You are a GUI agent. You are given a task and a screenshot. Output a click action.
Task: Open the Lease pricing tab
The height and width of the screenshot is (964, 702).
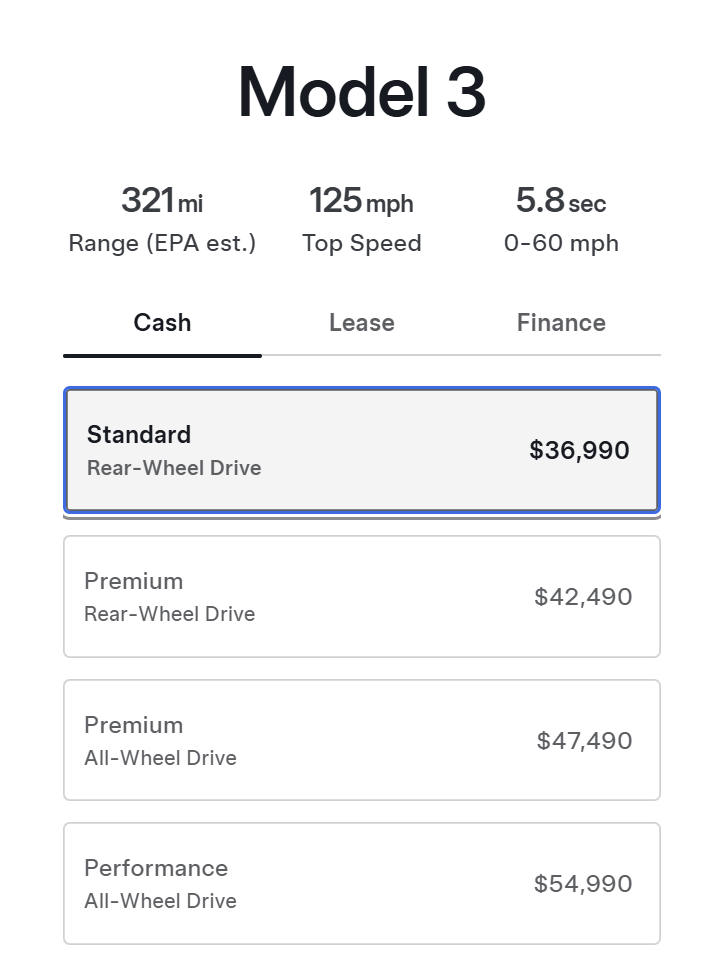click(x=361, y=323)
